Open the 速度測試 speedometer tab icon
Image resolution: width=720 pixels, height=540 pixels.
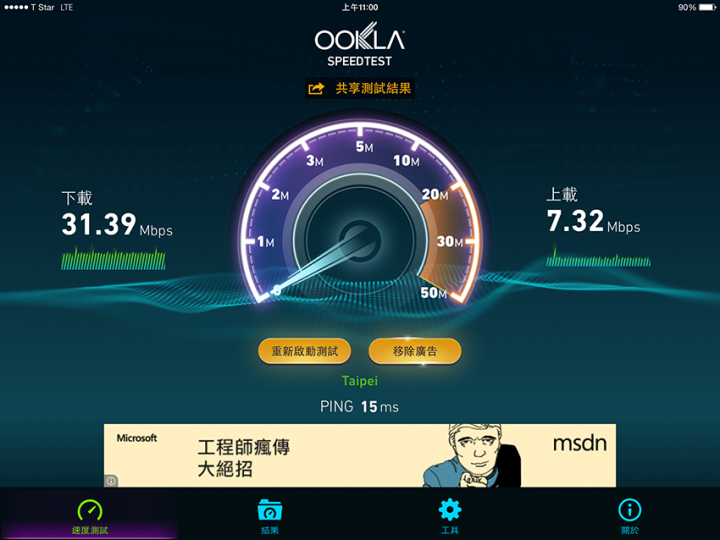(90, 510)
